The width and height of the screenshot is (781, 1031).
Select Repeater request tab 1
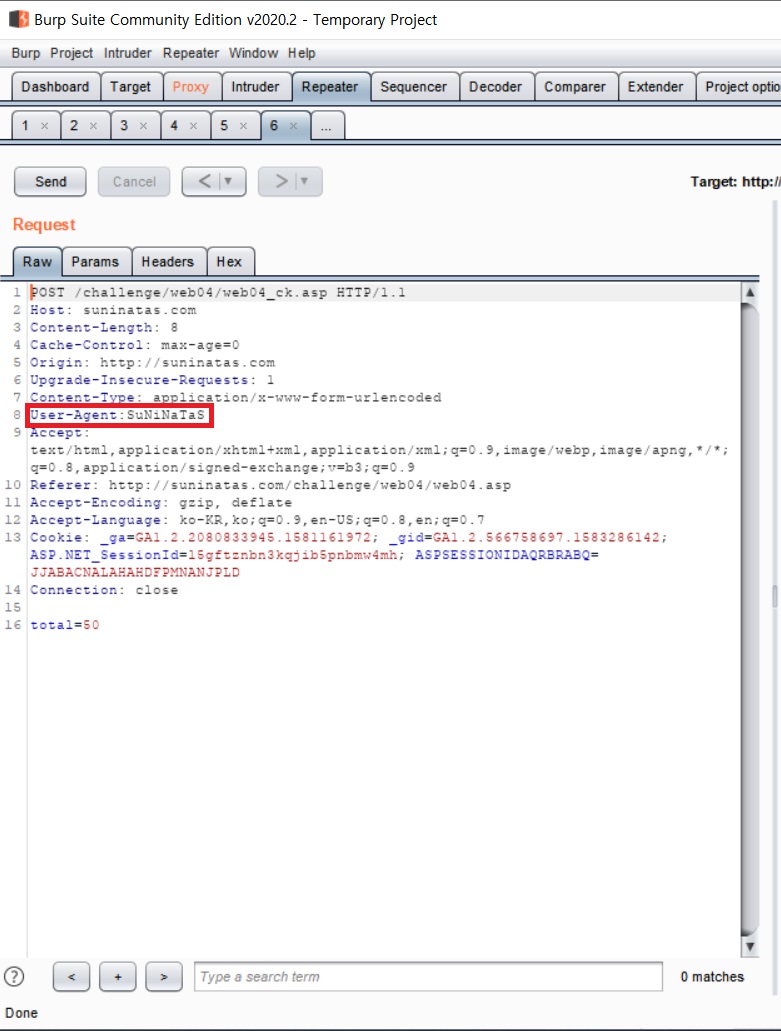(x=25, y=126)
